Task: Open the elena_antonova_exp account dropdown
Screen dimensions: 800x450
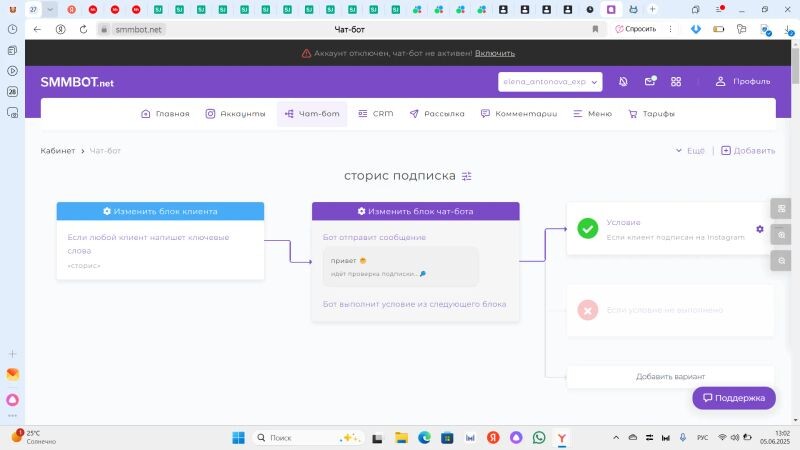Action: pos(550,82)
